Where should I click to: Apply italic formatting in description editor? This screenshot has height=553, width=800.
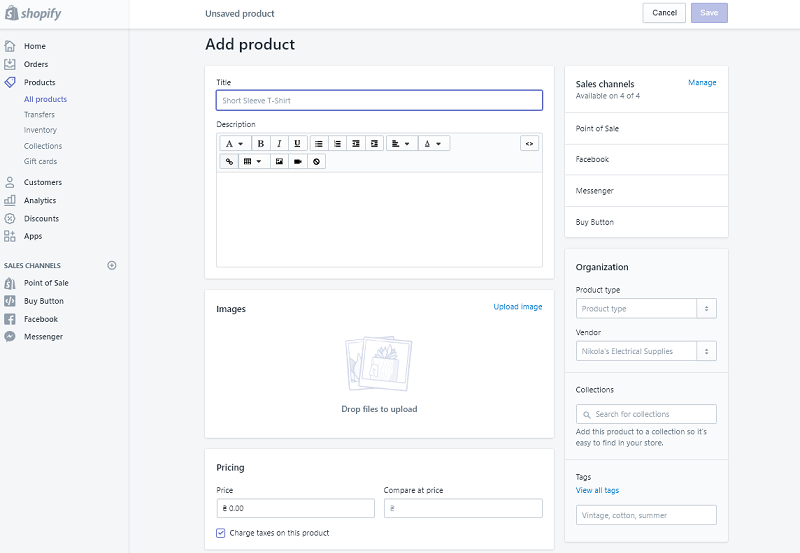[279, 144]
